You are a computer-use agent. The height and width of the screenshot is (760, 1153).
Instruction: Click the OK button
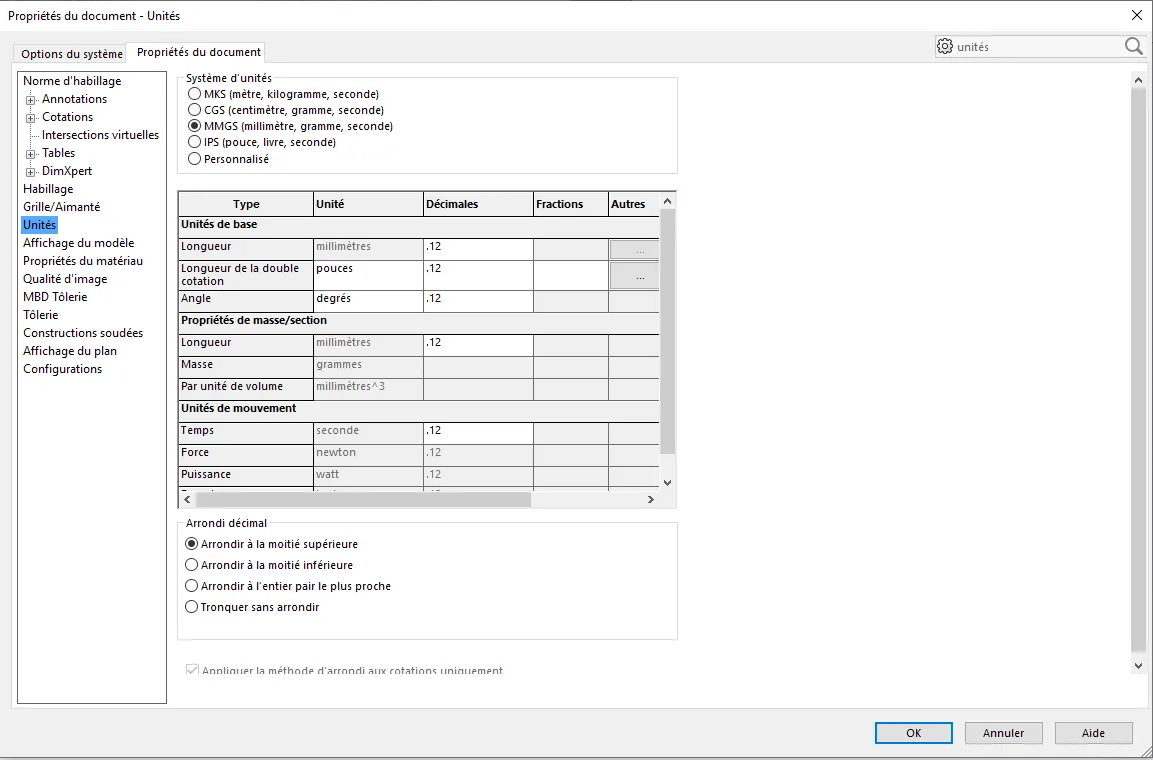[913, 733]
